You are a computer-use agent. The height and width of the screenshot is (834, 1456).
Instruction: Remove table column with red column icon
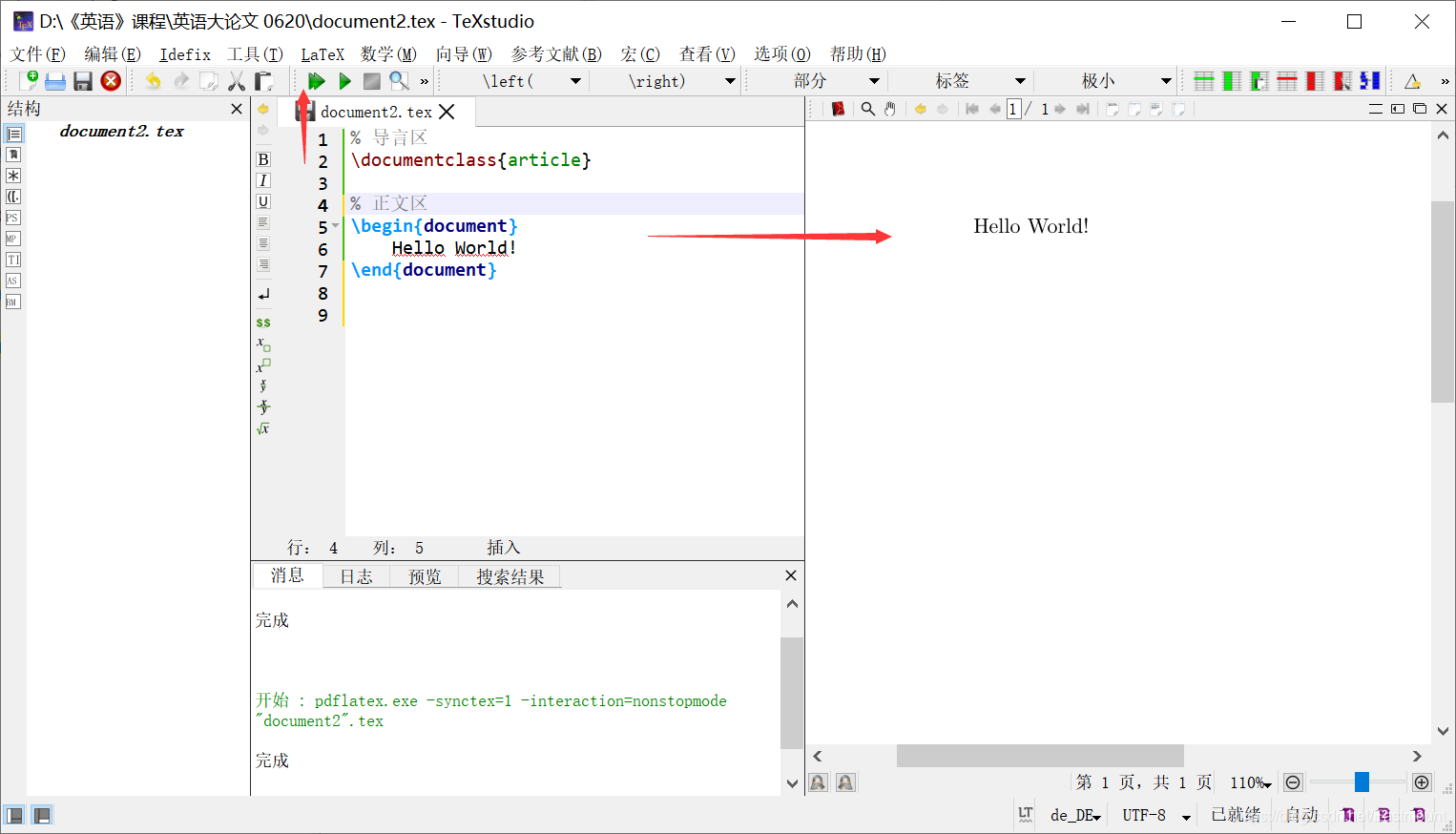1315,81
